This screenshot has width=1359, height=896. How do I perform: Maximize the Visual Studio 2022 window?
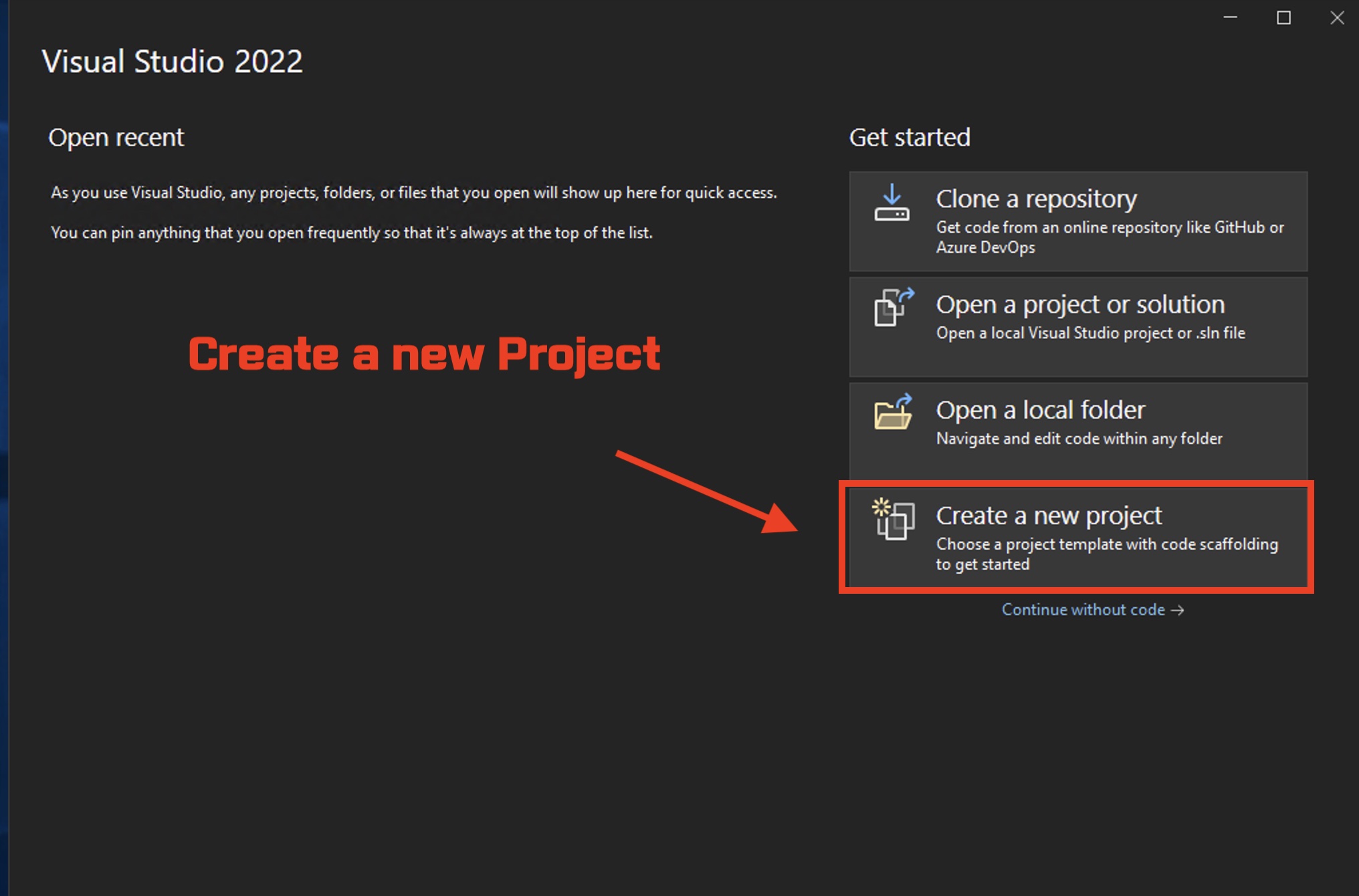1283,18
